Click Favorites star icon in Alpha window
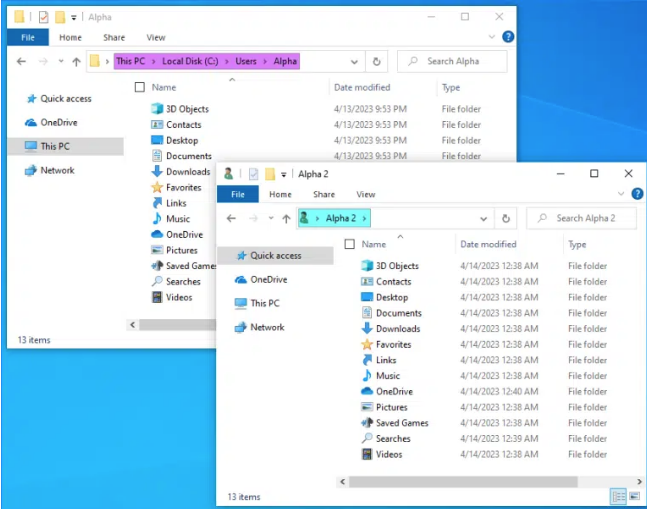Image resolution: width=647 pixels, height=509 pixels. [157, 187]
